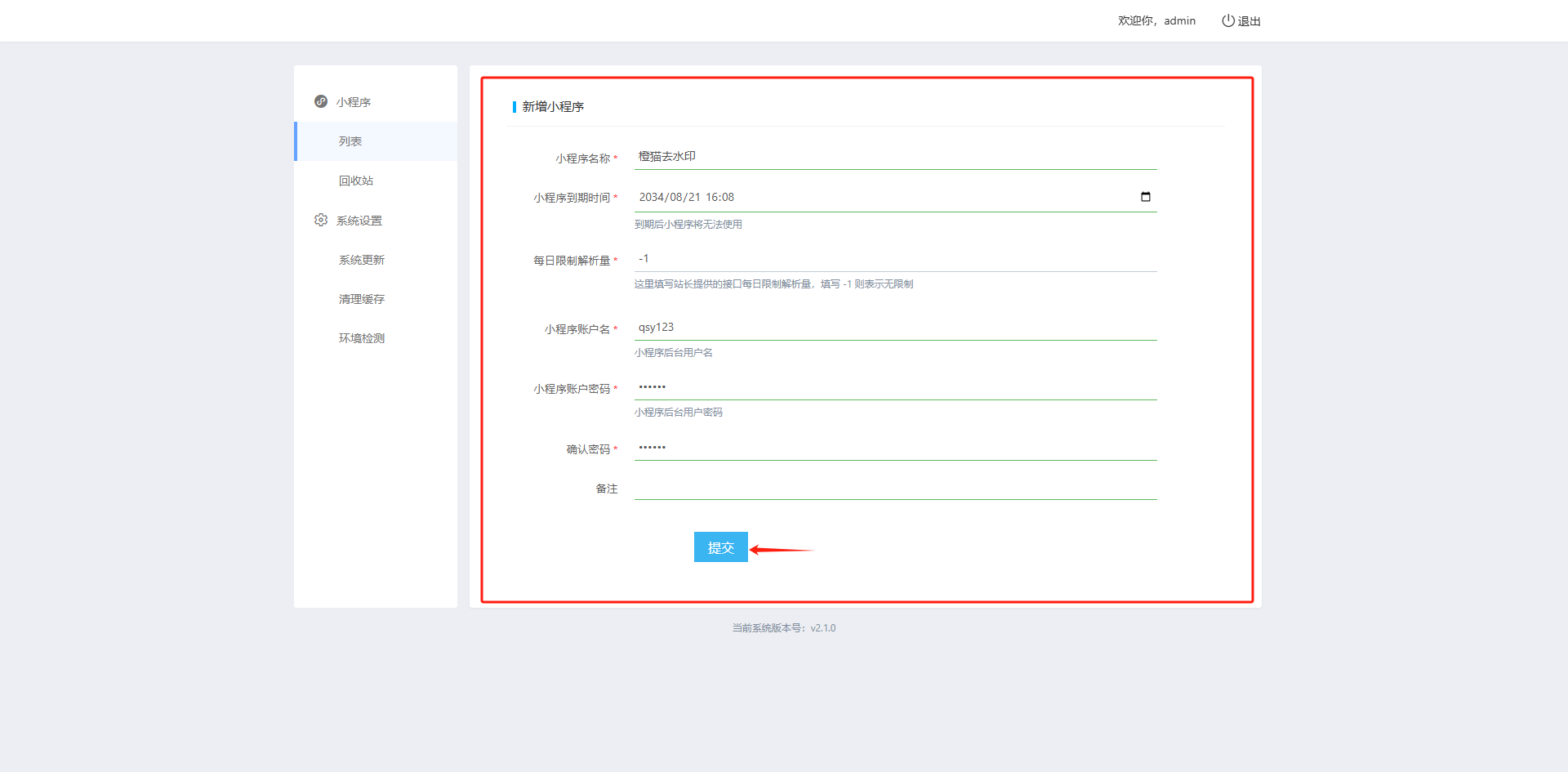The image size is (1568, 772).
Task: Focus the empty 备注 field
Action: click(x=895, y=488)
